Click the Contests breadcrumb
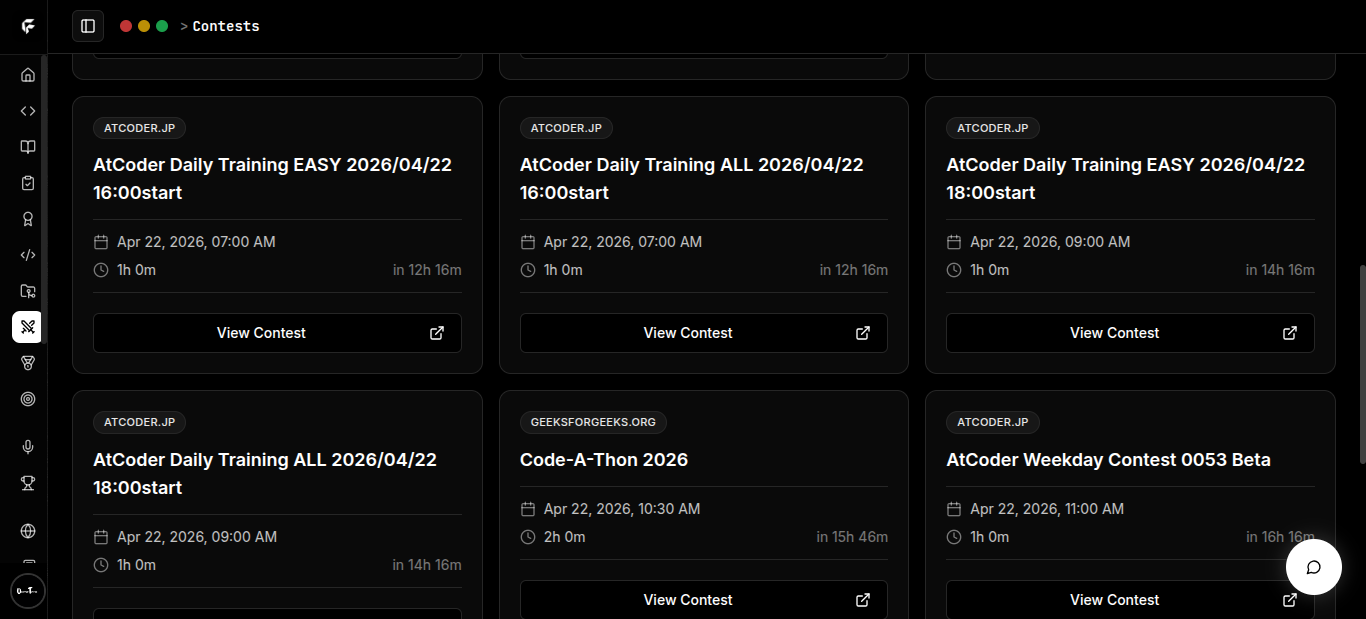This screenshot has width=1366, height=619. pyautogui.click(x=226, y=26)
